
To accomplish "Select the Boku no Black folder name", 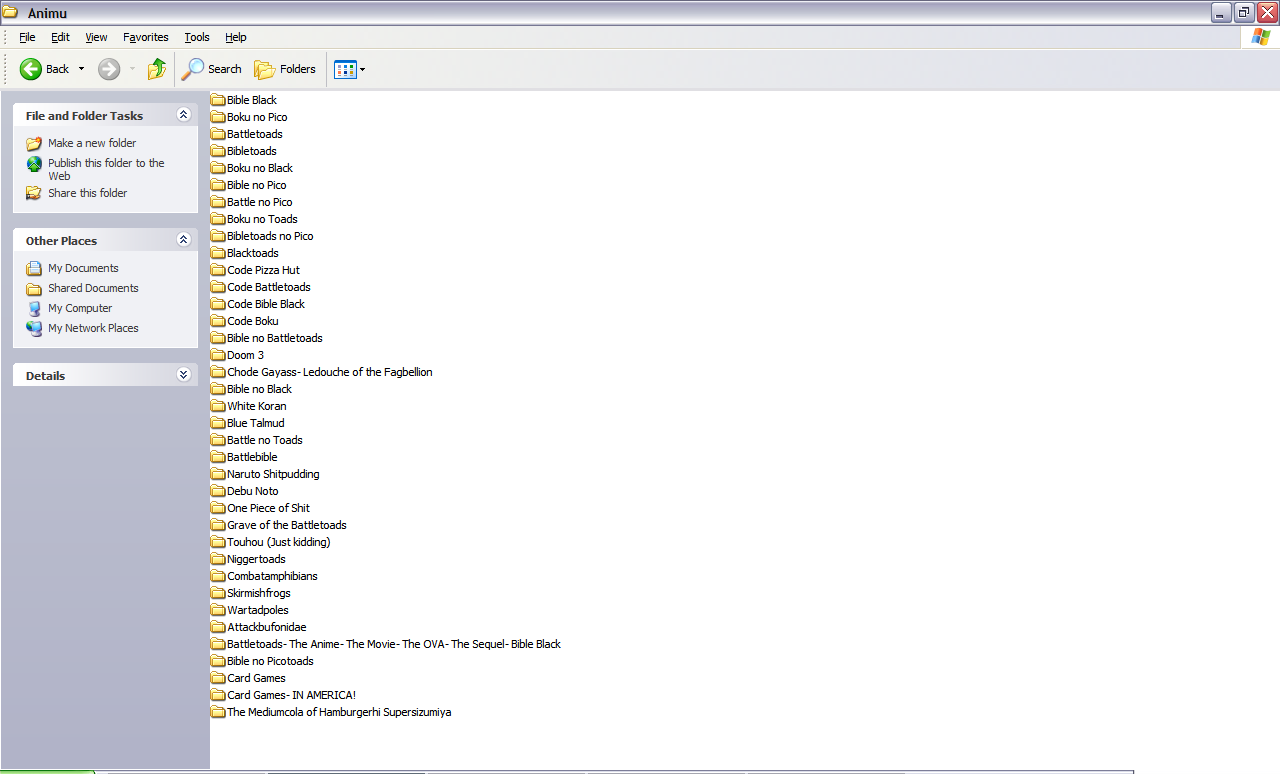I will pyautogui.click(x=260, y=168).
